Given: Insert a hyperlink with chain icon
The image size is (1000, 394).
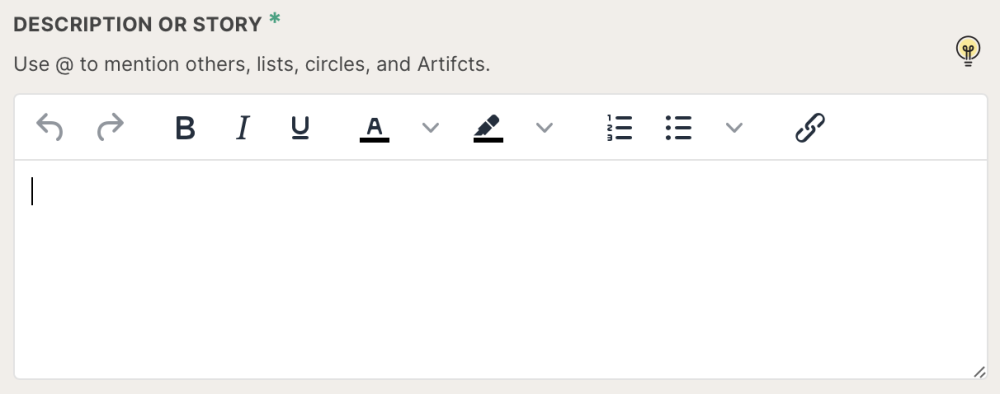Looking at the screenshot, I should click(x=810, y=128).
